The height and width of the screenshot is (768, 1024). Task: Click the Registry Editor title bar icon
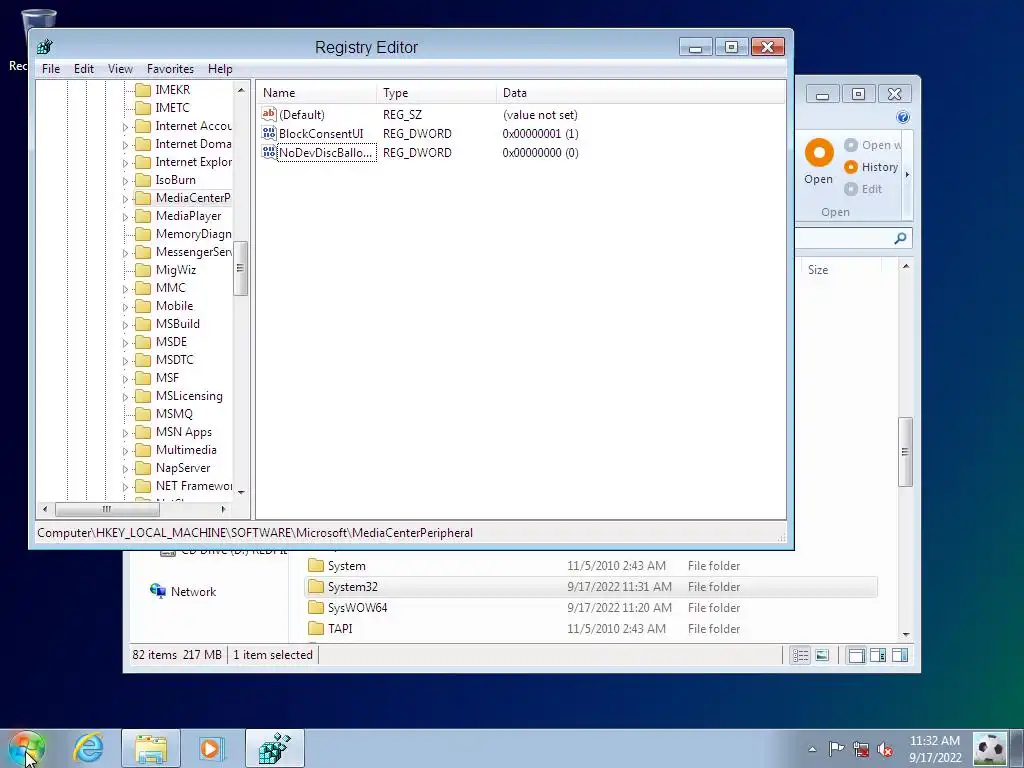pos(45,47)
